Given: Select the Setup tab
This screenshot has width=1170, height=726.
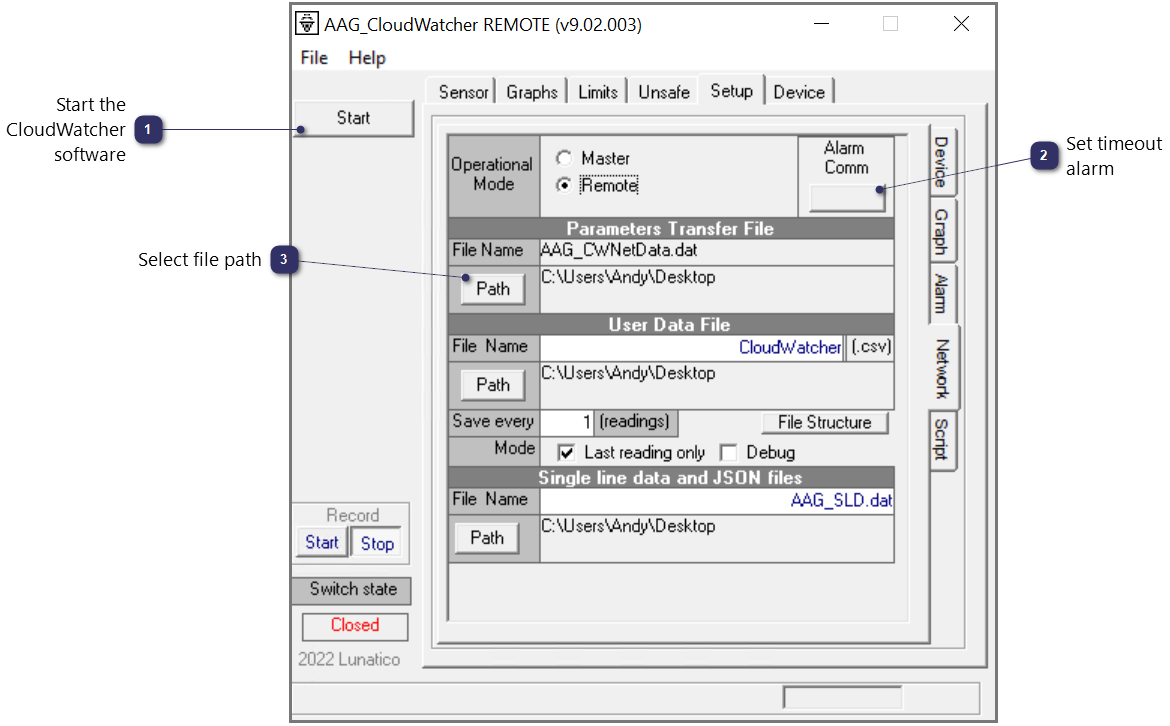Looking at the screenshot, I should coord(731,90).
